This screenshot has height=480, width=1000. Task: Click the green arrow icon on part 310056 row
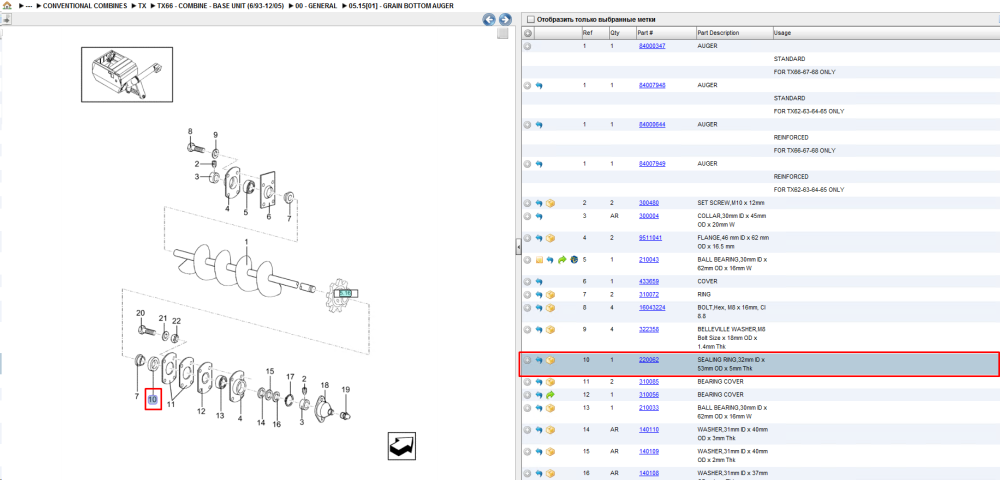550,395
